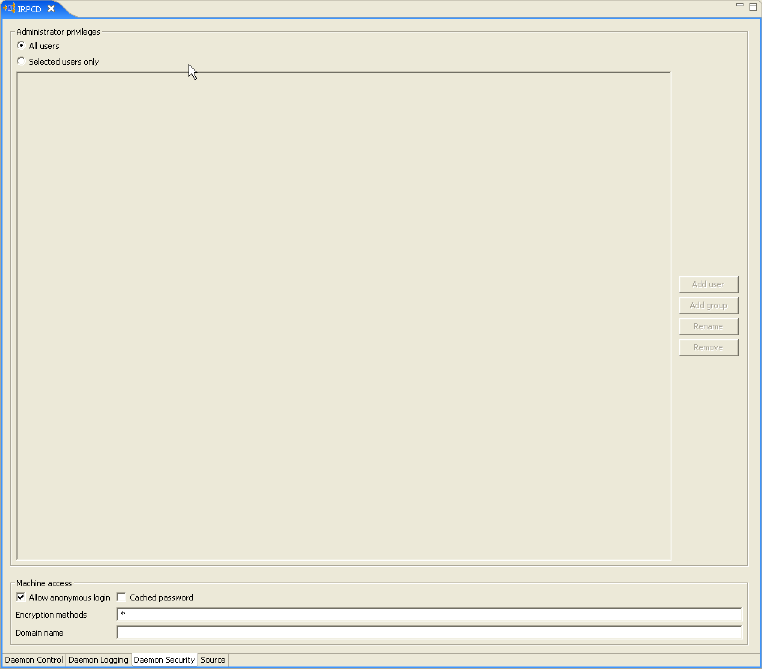Choose Selected users only radio option
762x669 pixels.
[x=21, y=62]
